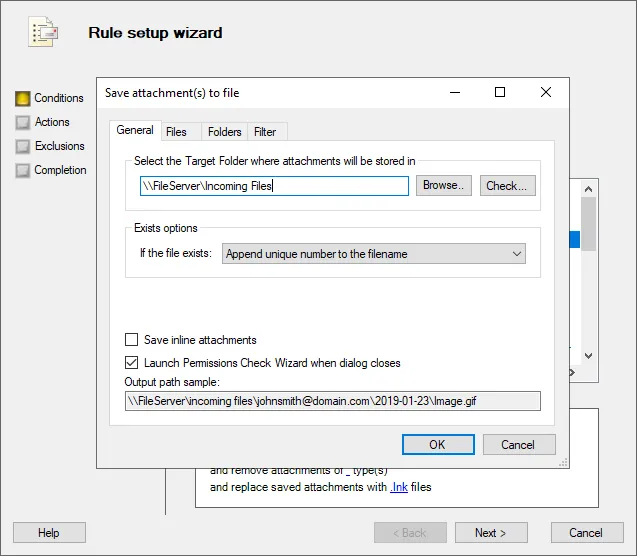
Task: Enable Save inline attachments checkbox
Action: pyautogui.click(x=131, y=340)
